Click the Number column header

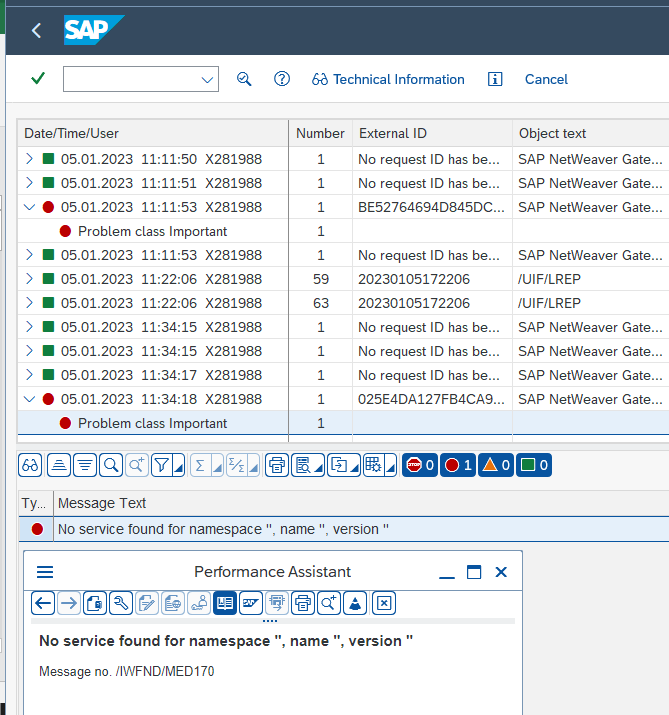tap(321, 133)
